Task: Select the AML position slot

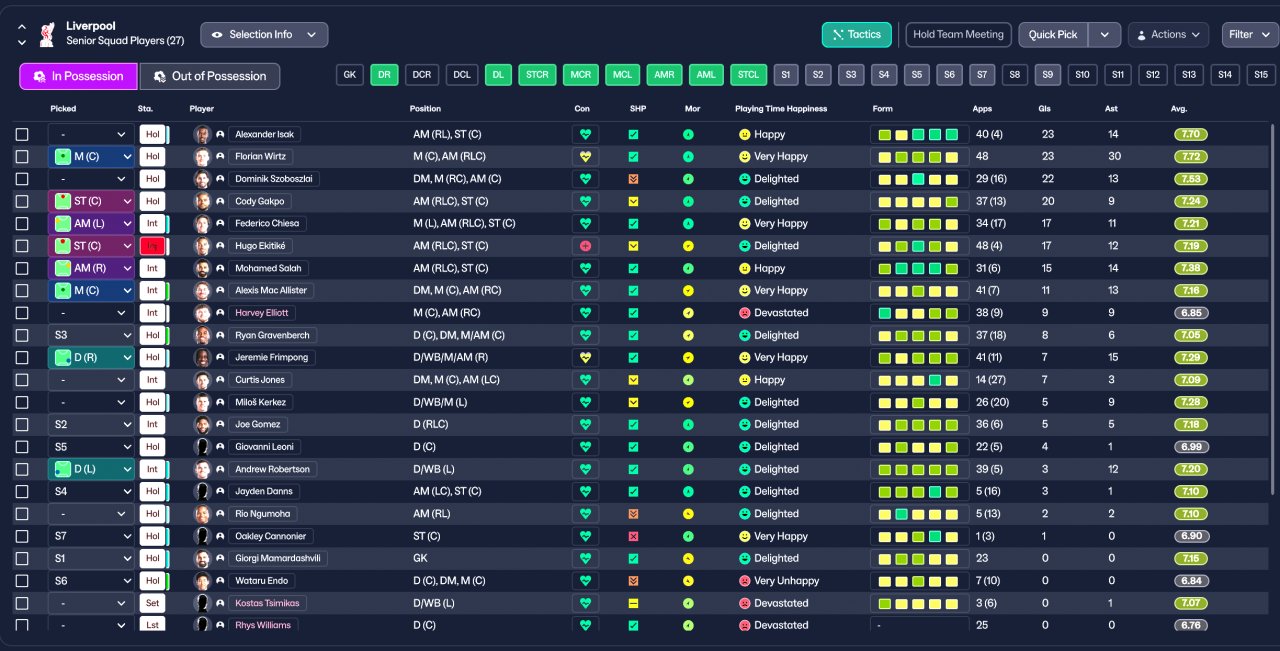Action: pos(707,75)
